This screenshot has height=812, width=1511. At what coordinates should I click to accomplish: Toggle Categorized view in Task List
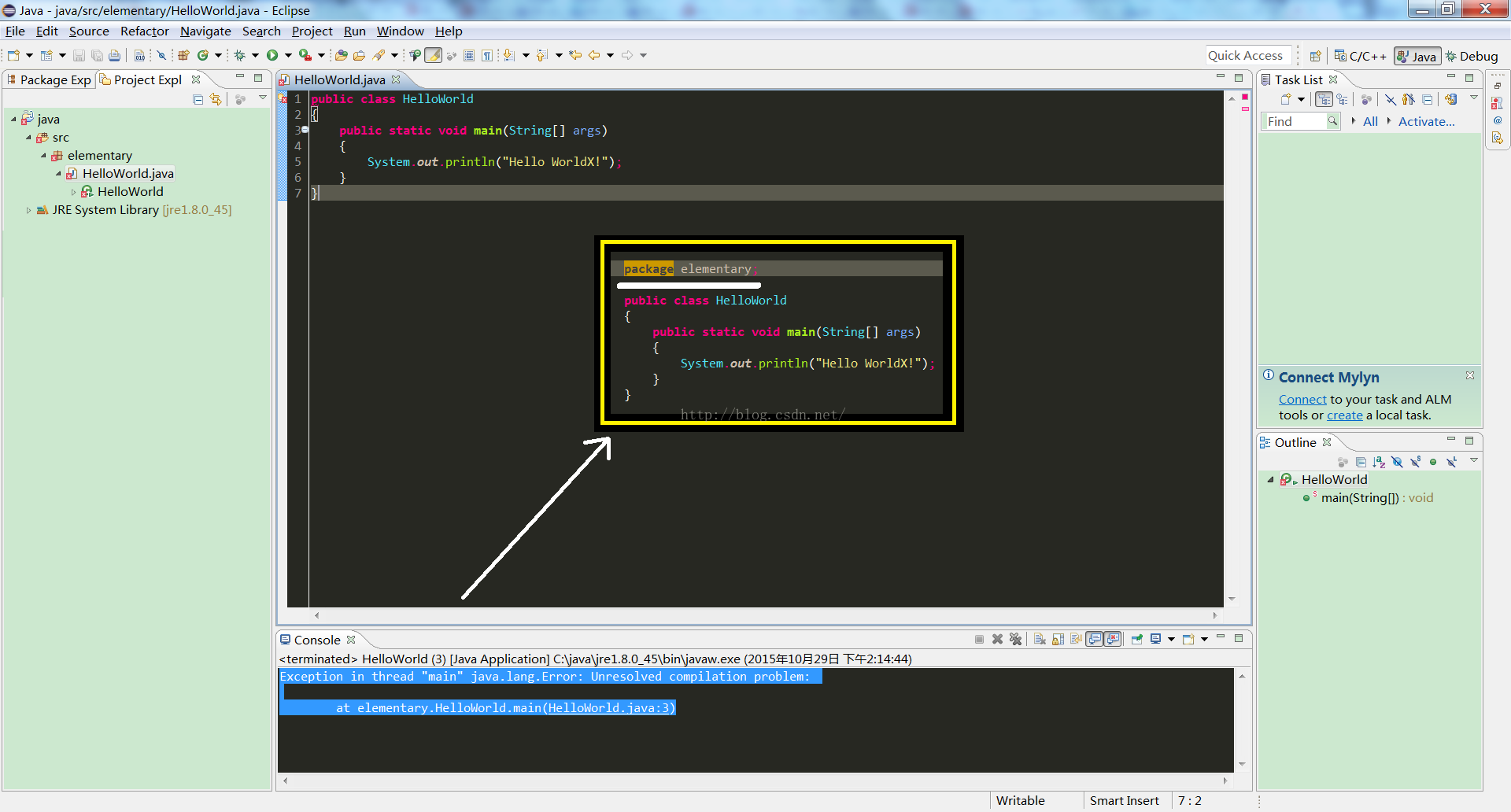pyautogui.click(x=1324, y=99)
